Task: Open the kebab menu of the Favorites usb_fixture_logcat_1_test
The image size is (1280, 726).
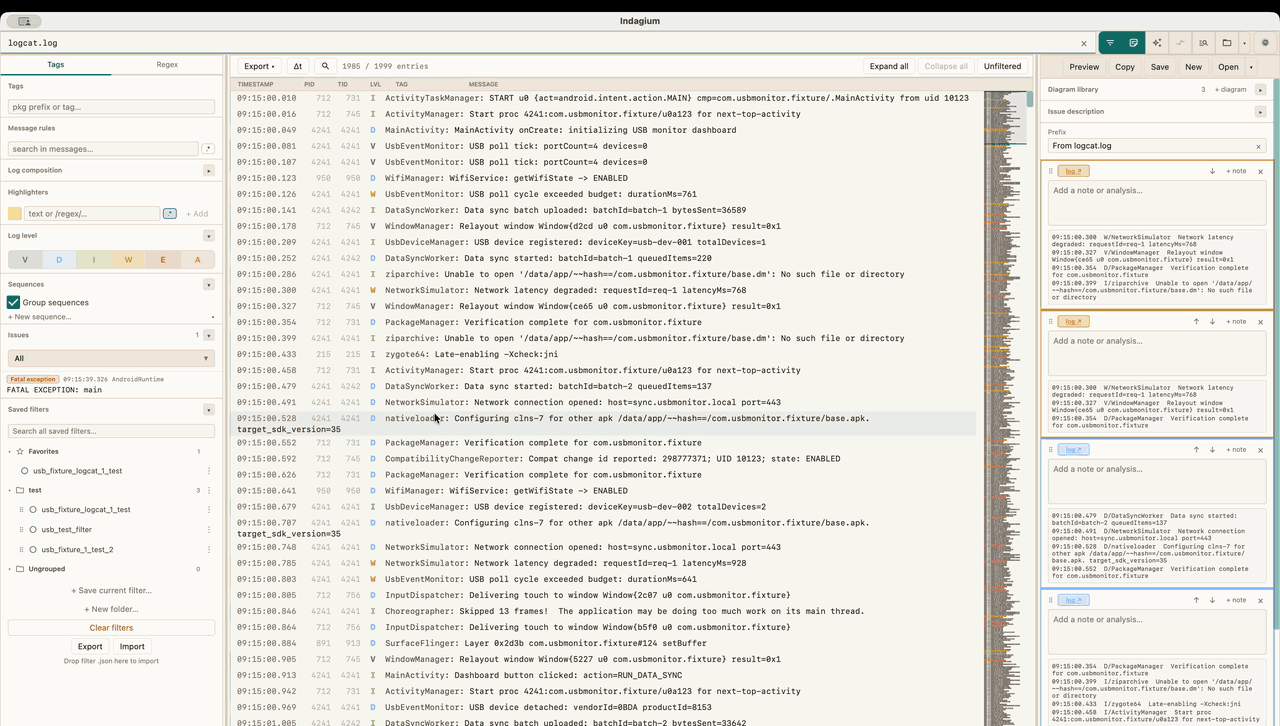Action: click(209, 471)
